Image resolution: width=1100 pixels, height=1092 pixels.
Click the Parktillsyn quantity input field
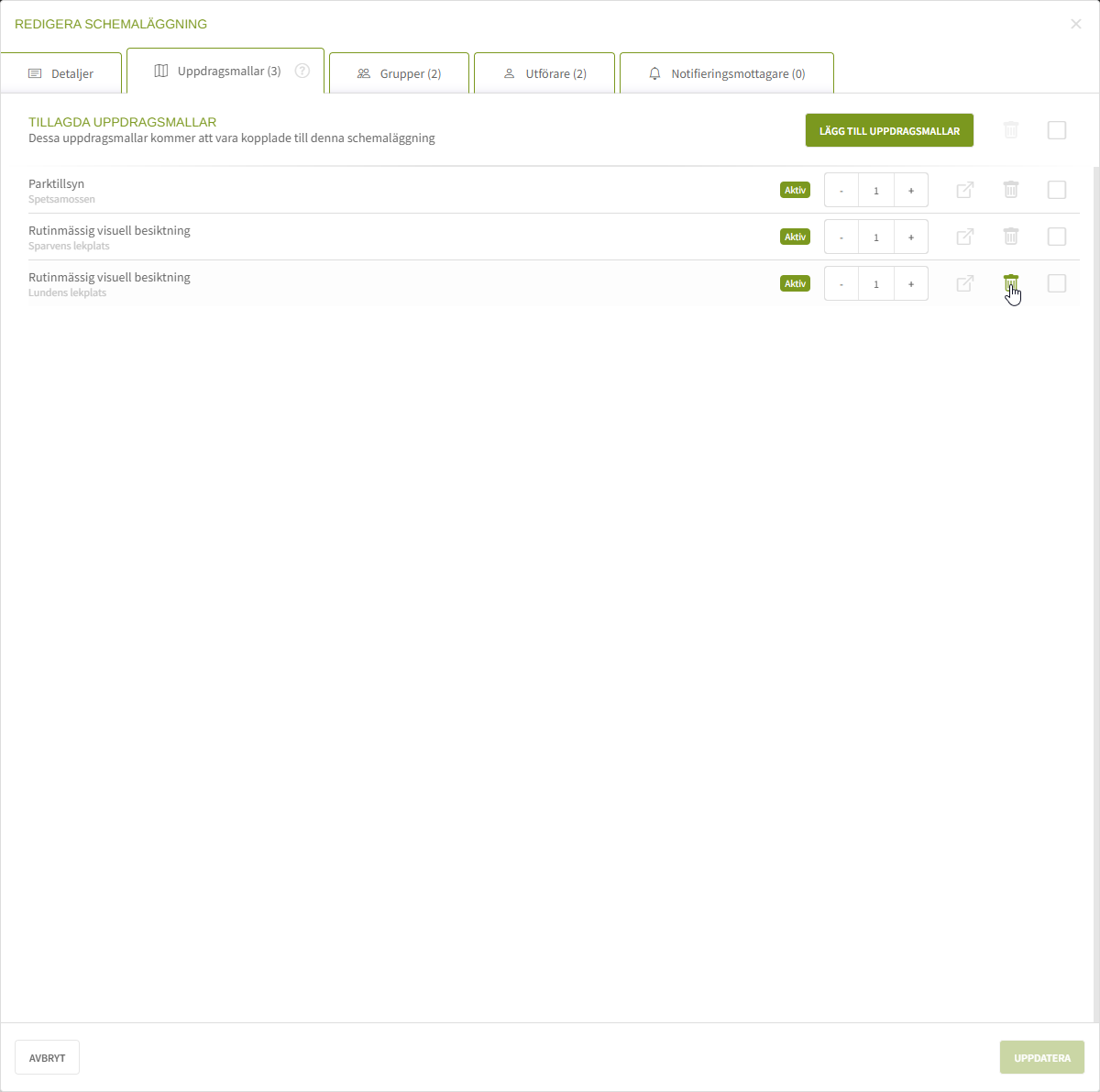(875, 191)
